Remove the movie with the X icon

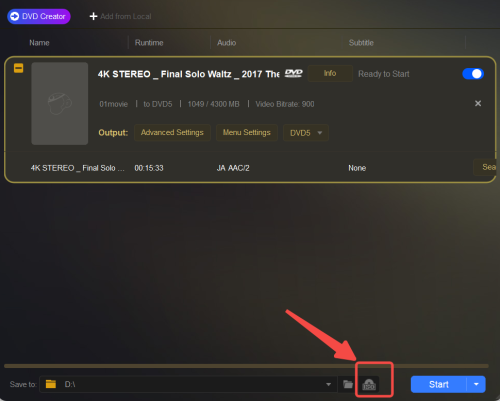pos(478,103)
